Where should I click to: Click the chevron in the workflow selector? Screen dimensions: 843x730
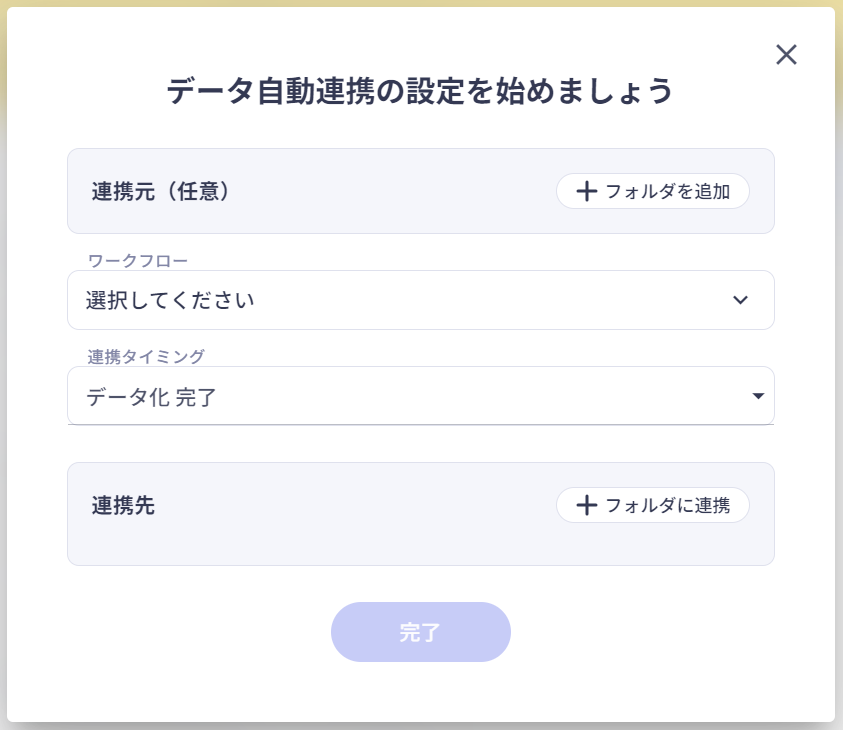click(x=740, y=300)
